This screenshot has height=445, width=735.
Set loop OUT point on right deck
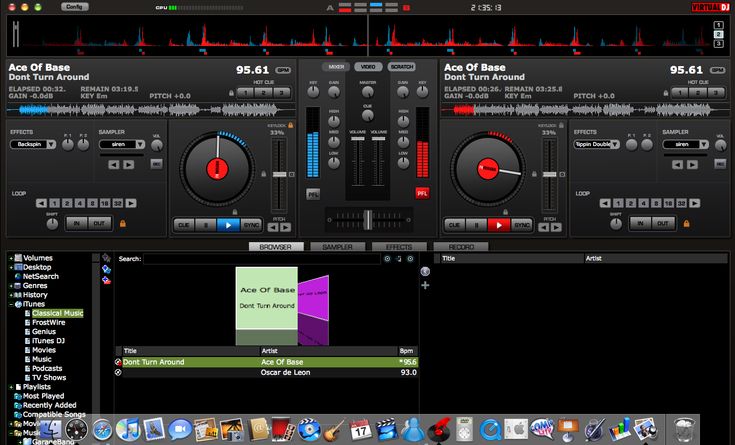tap(663, 223)
